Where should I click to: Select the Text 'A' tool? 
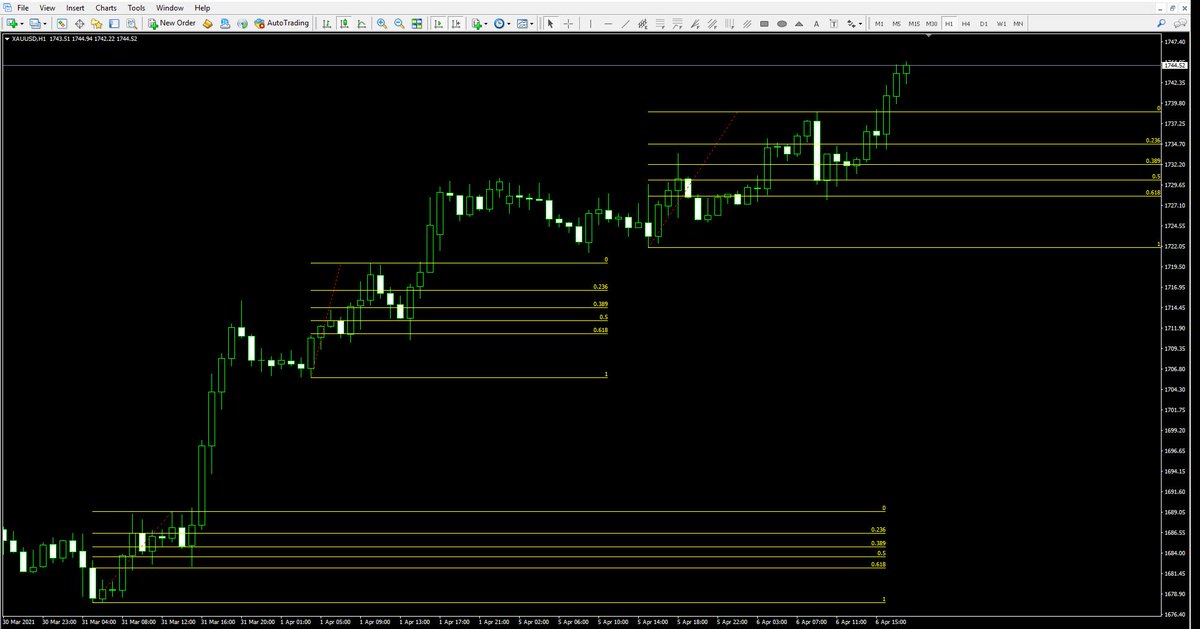click(x=816, y=23)
